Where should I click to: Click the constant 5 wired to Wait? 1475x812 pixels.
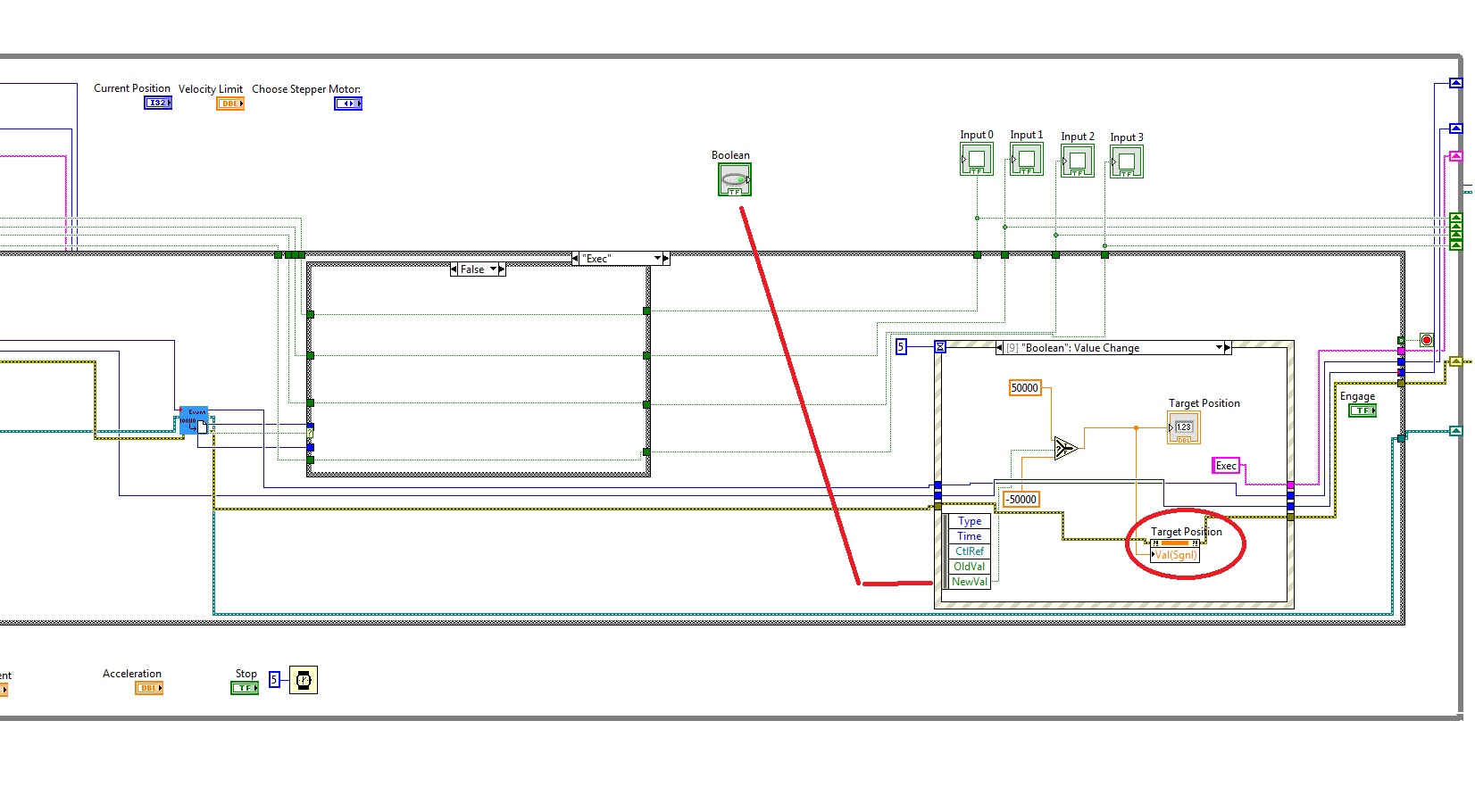click(x=275, y=680)
